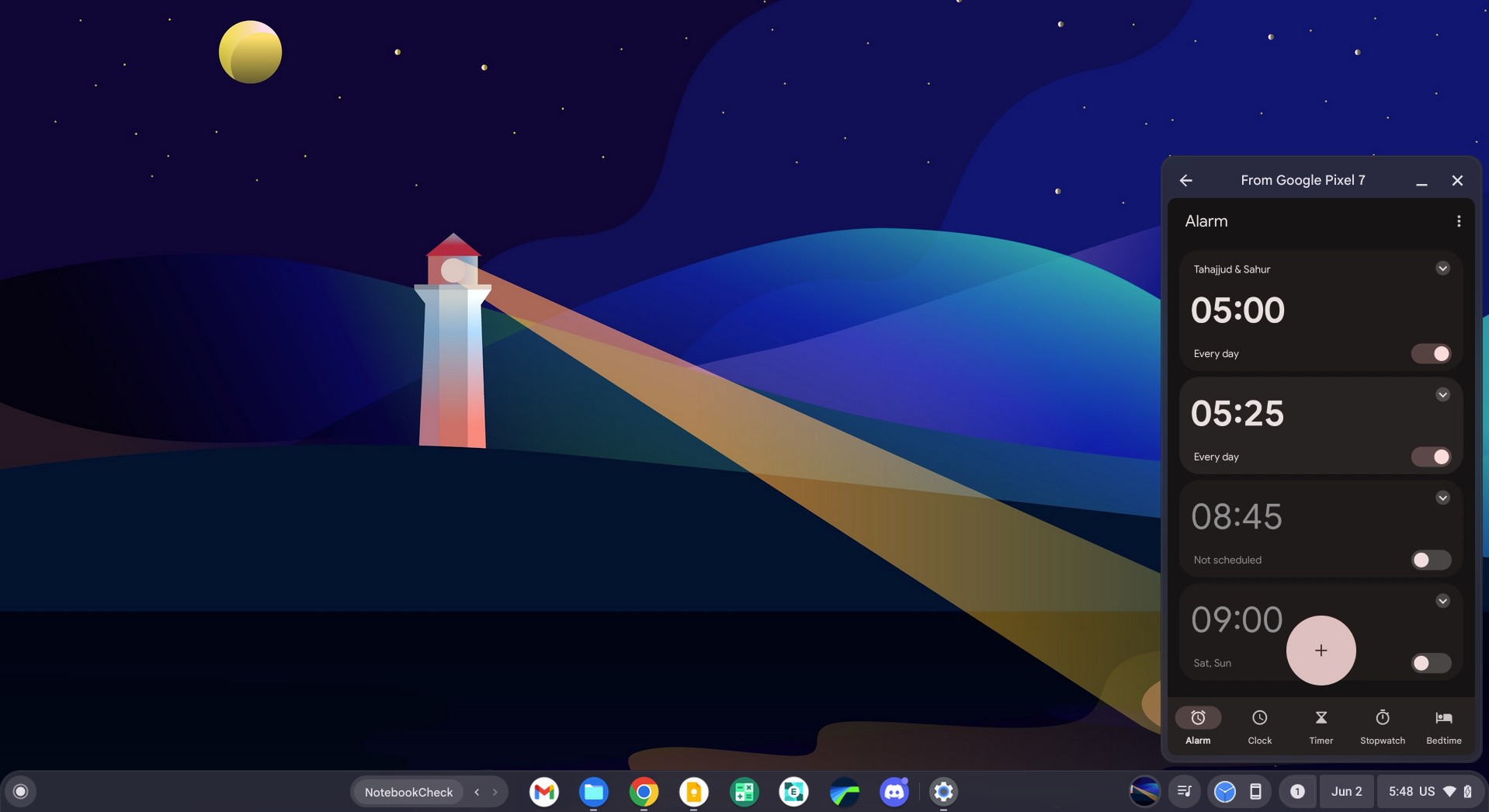Click the 09:00 alarm time
1489x812 pixels.
pos(1236,619)
